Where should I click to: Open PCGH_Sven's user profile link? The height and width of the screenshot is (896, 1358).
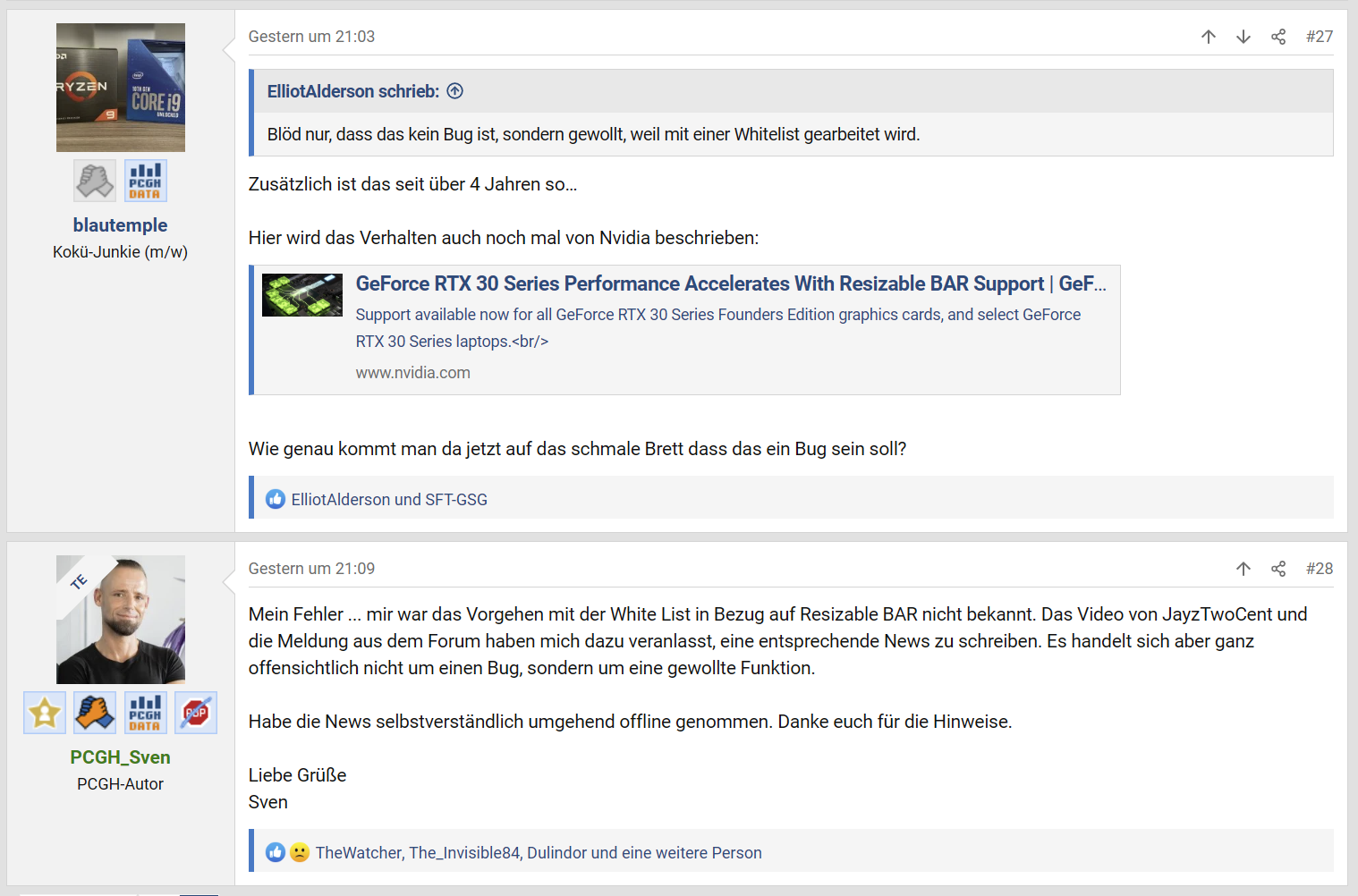[x=120, y=757]
